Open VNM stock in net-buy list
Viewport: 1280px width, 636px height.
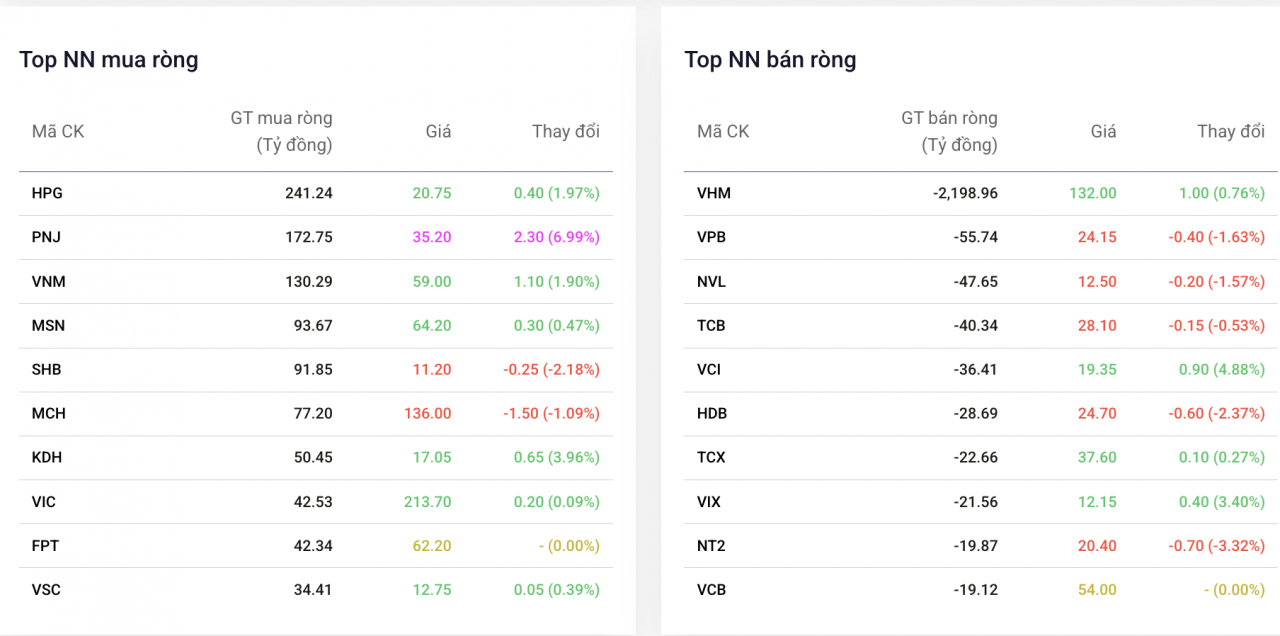click(48, 281)
